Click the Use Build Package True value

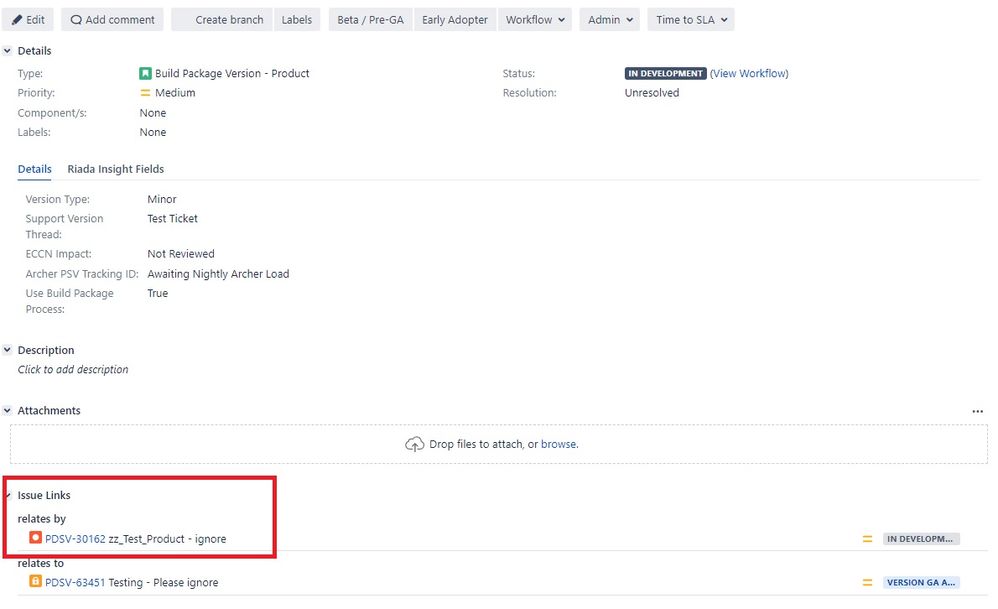click(x=158, y=293)
